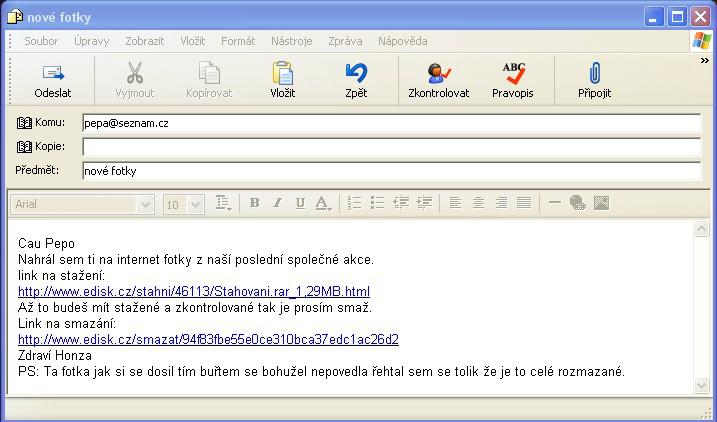The image size is (717, 422).
Task: Toggle underline formatting
Action: click(300, 203)
